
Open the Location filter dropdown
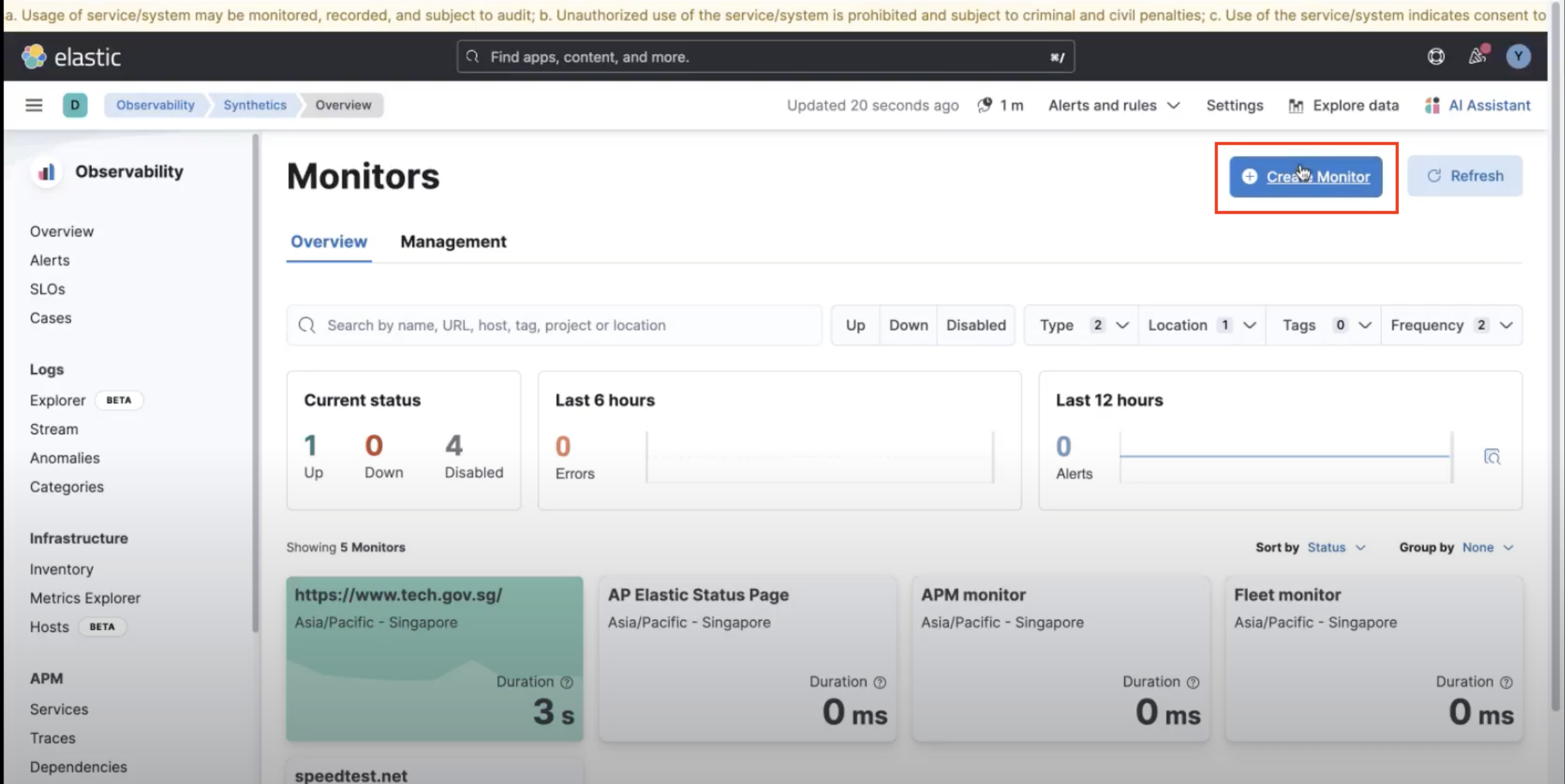(1201, 325)
